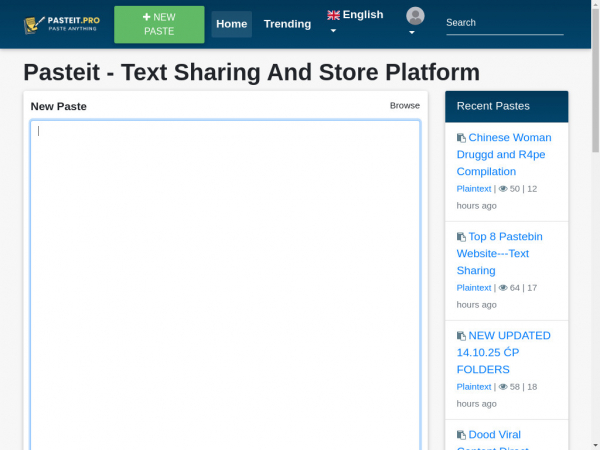
Task: Click paste icon beside Top 8 Pastebin entry
Action: [461, 237]
